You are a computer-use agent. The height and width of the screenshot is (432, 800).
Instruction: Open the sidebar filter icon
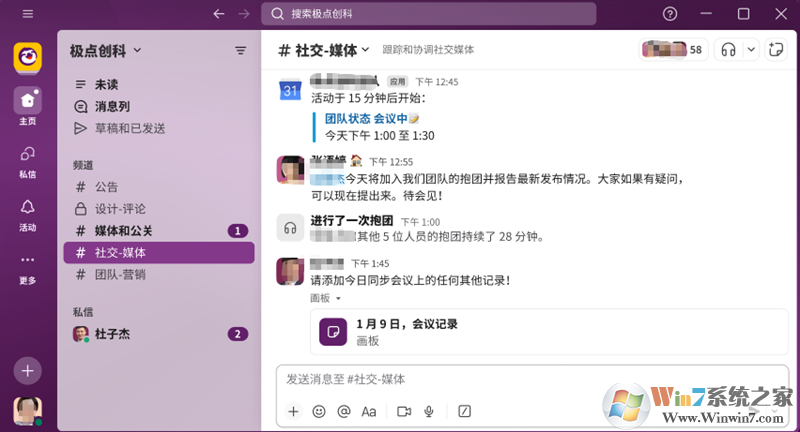coord(240,50)
